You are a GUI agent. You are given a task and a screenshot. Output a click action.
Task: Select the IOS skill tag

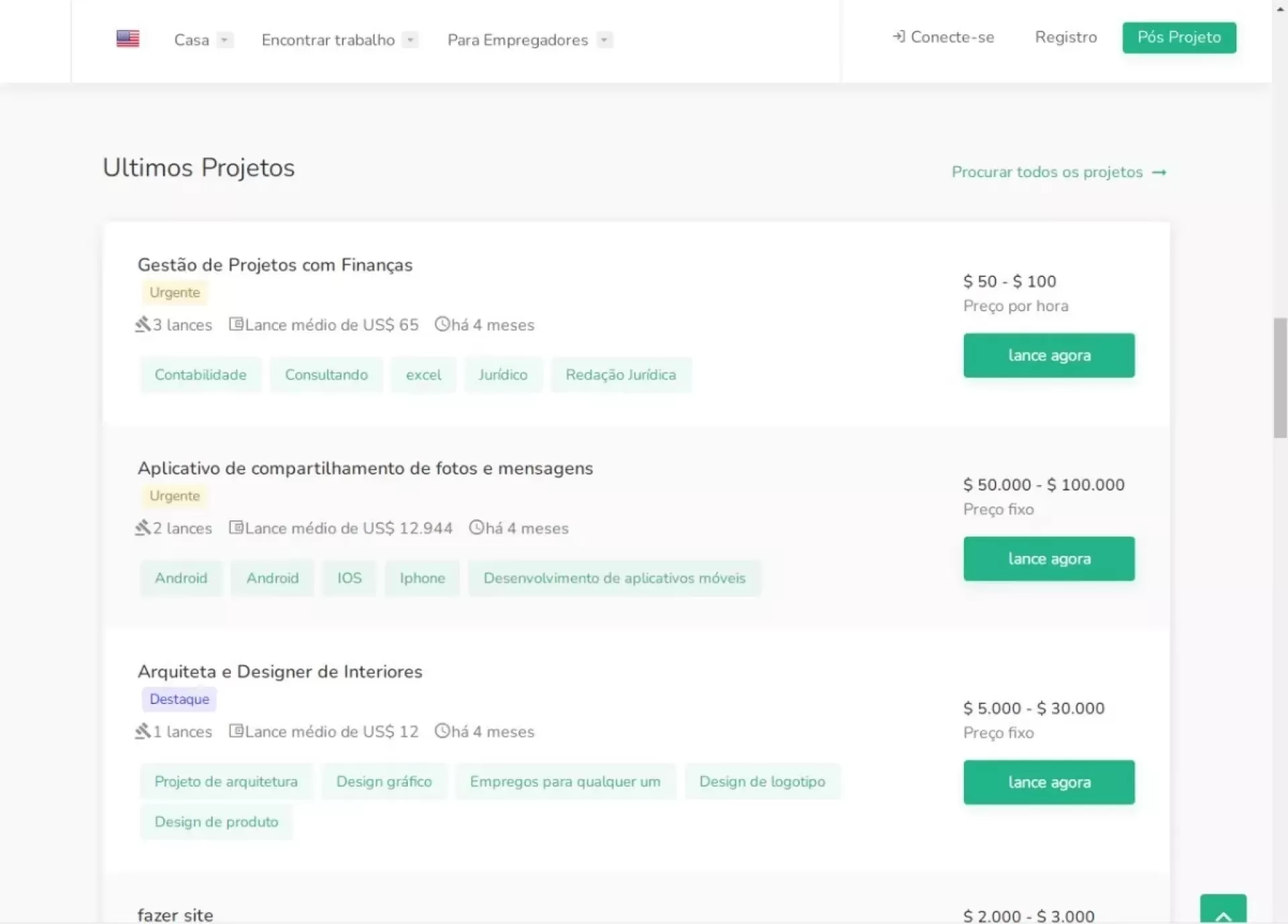tap(349, 578)
